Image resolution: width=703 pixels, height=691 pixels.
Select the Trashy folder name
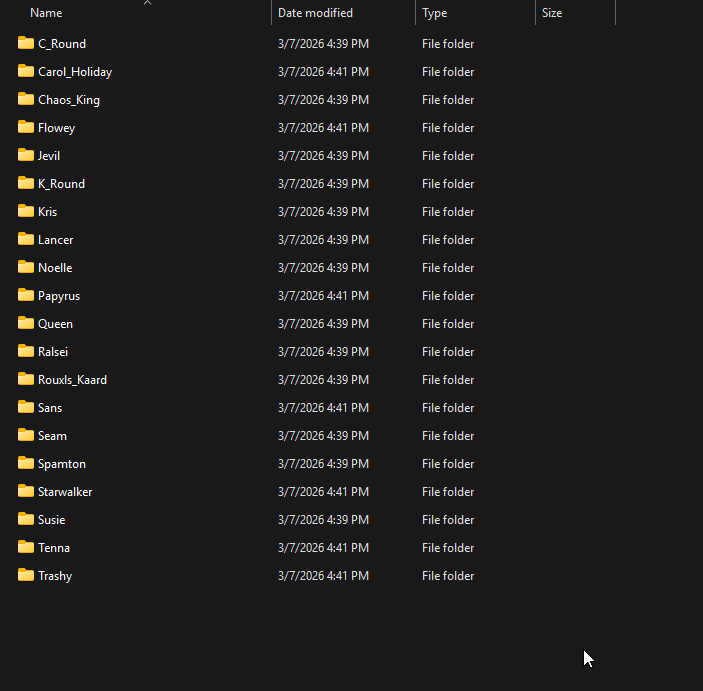[x=55, y=576]
